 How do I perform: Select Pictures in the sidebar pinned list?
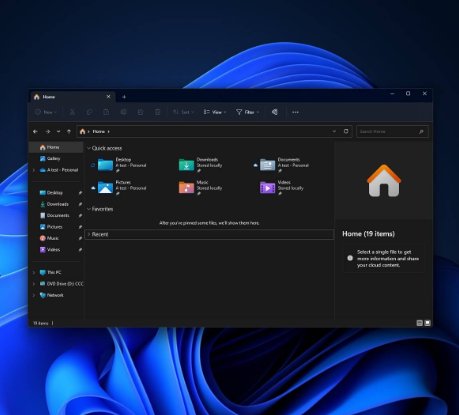[56, 227]
